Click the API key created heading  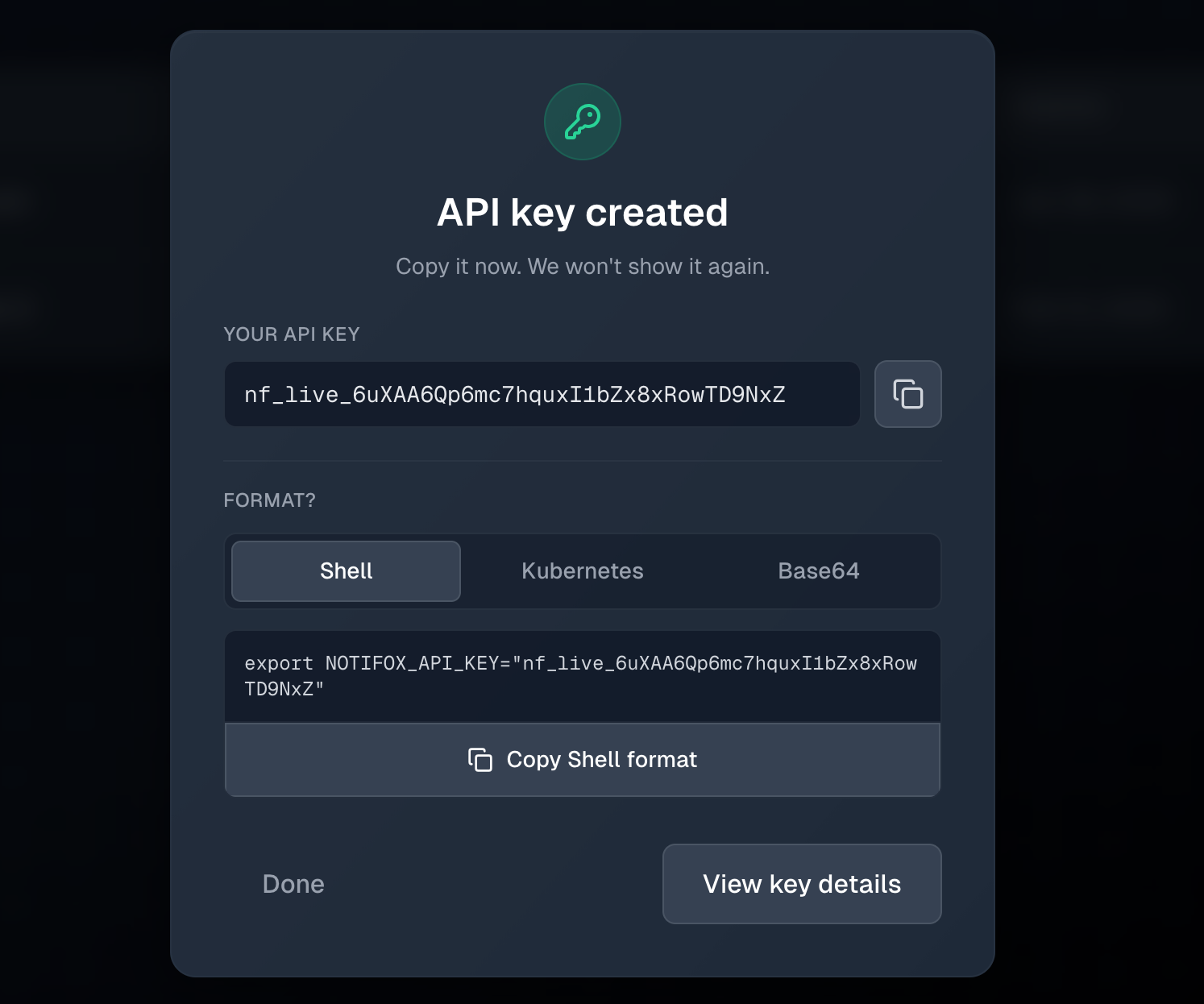(x=582, y=213)
